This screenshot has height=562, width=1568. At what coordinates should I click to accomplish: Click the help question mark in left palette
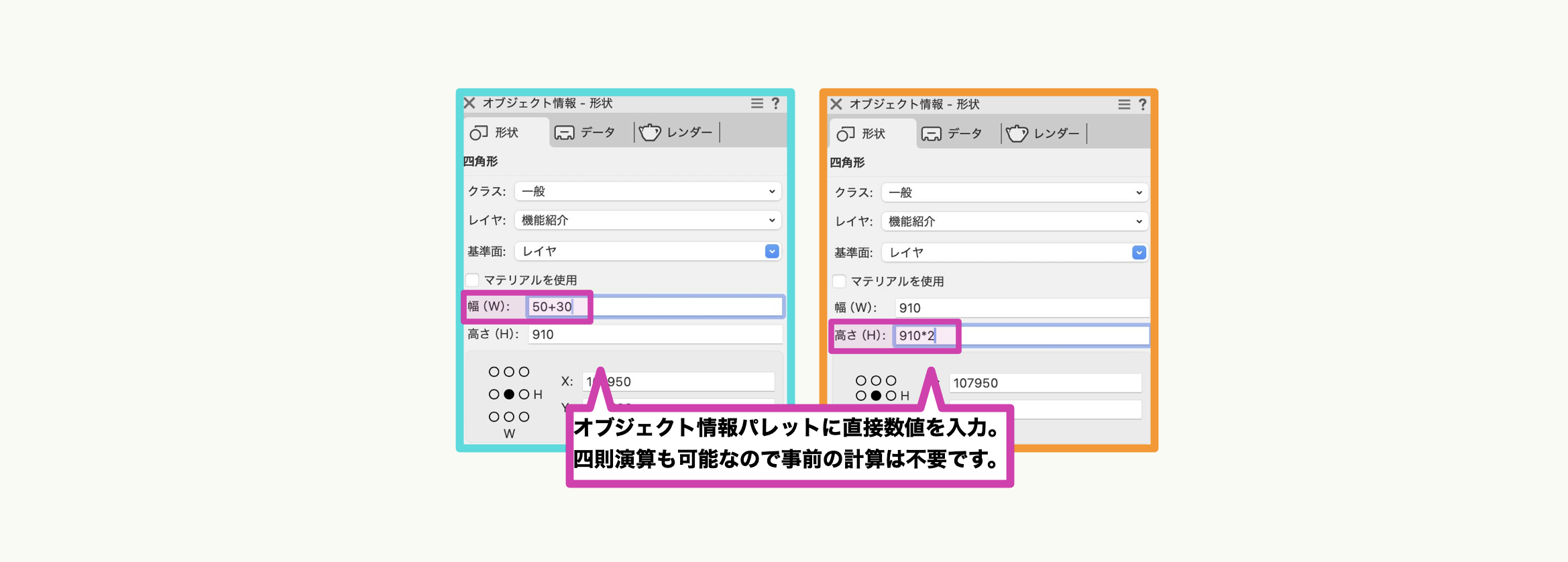pyautogui.click(x=775, y=103)
